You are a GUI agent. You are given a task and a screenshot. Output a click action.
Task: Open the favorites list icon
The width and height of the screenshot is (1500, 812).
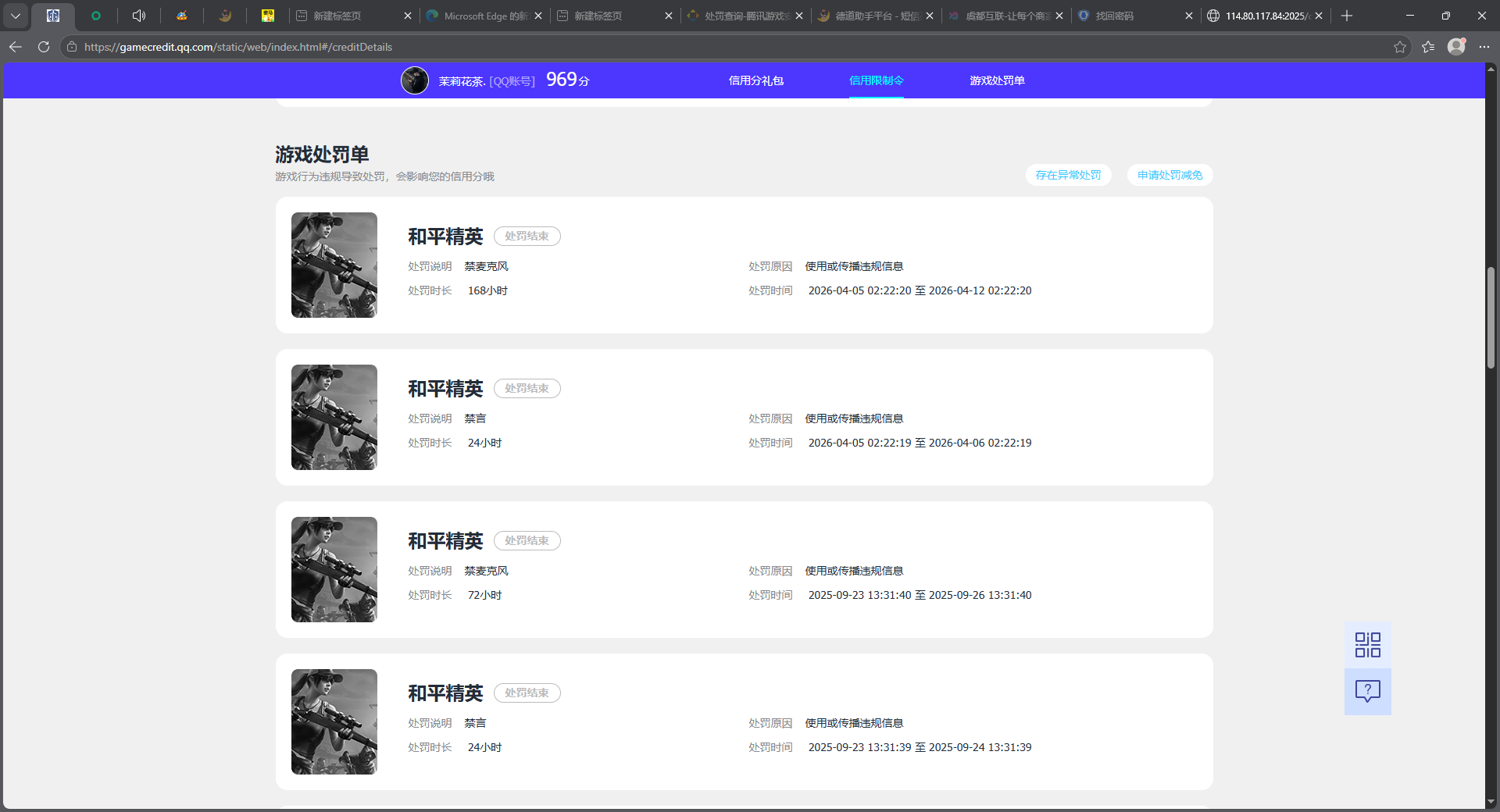coord(1428,47)
